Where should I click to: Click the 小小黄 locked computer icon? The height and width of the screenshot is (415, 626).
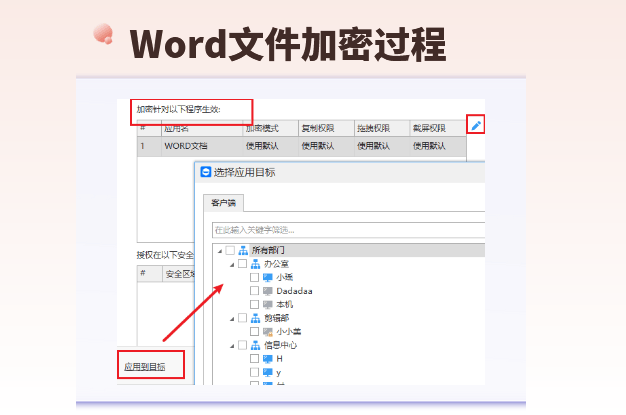[267, 332]
